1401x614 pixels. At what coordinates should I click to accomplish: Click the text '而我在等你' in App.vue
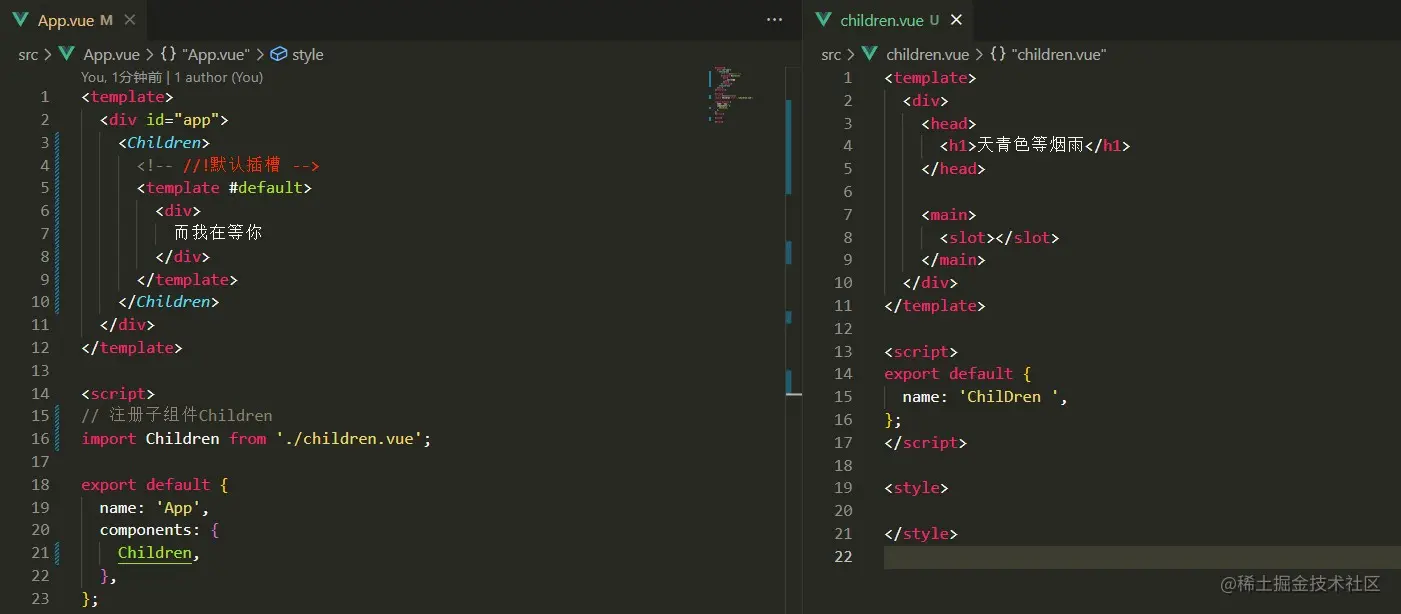[218, 234]
